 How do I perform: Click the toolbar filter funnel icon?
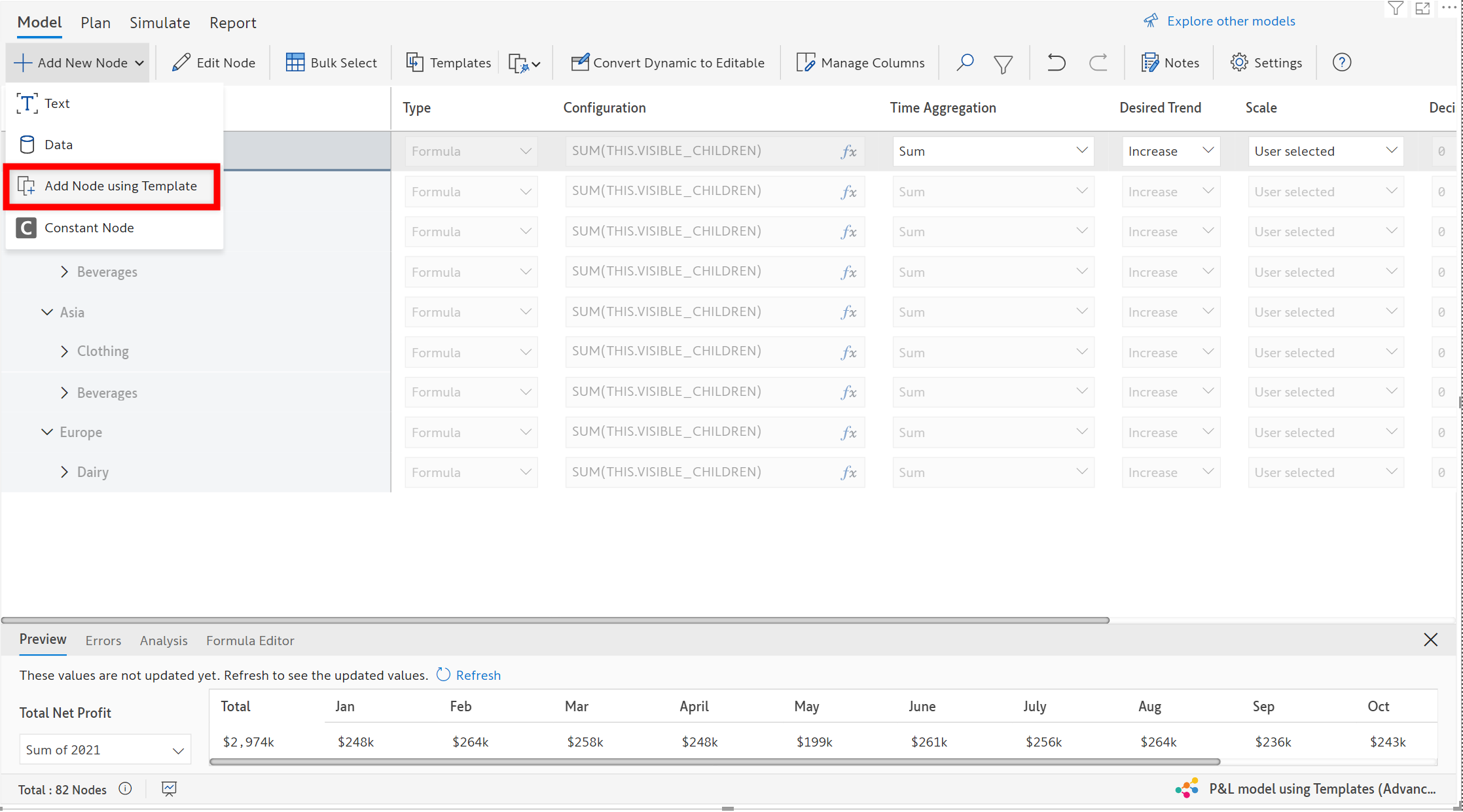click(1003, 63)
